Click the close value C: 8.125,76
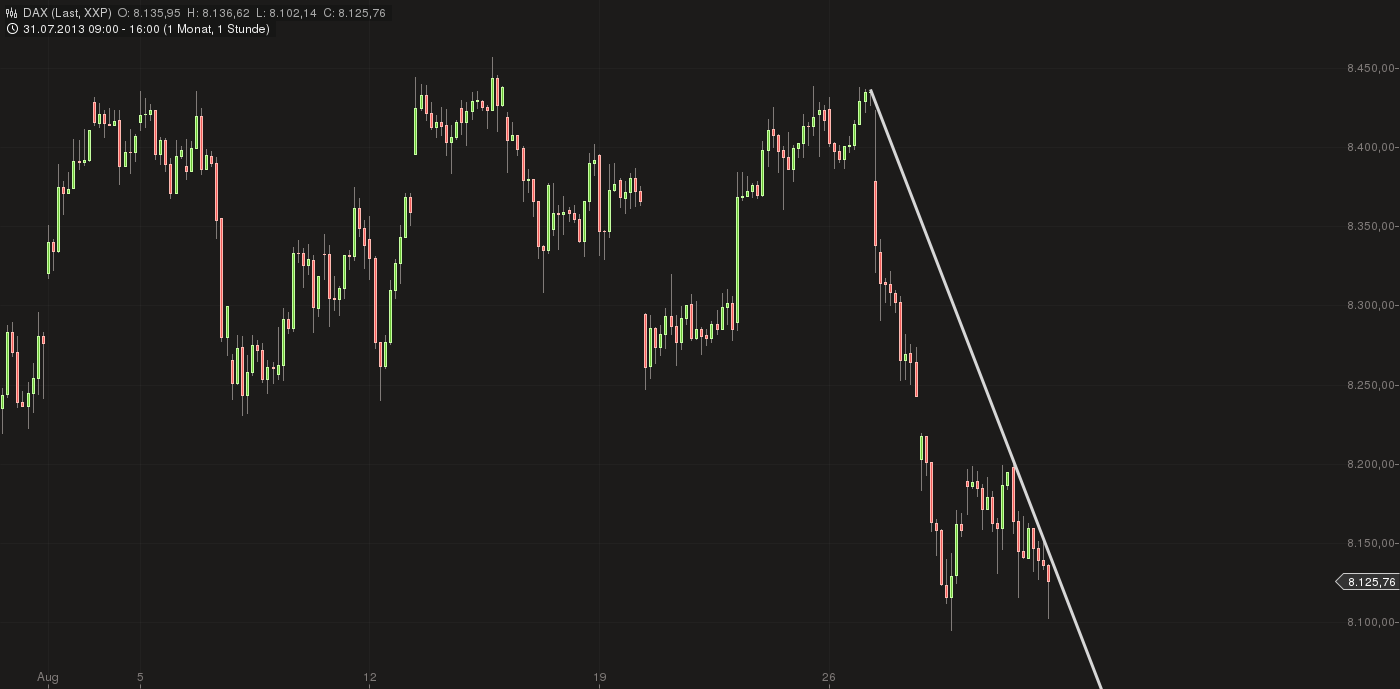This screenshot has height=689, width=1400. 354,13
